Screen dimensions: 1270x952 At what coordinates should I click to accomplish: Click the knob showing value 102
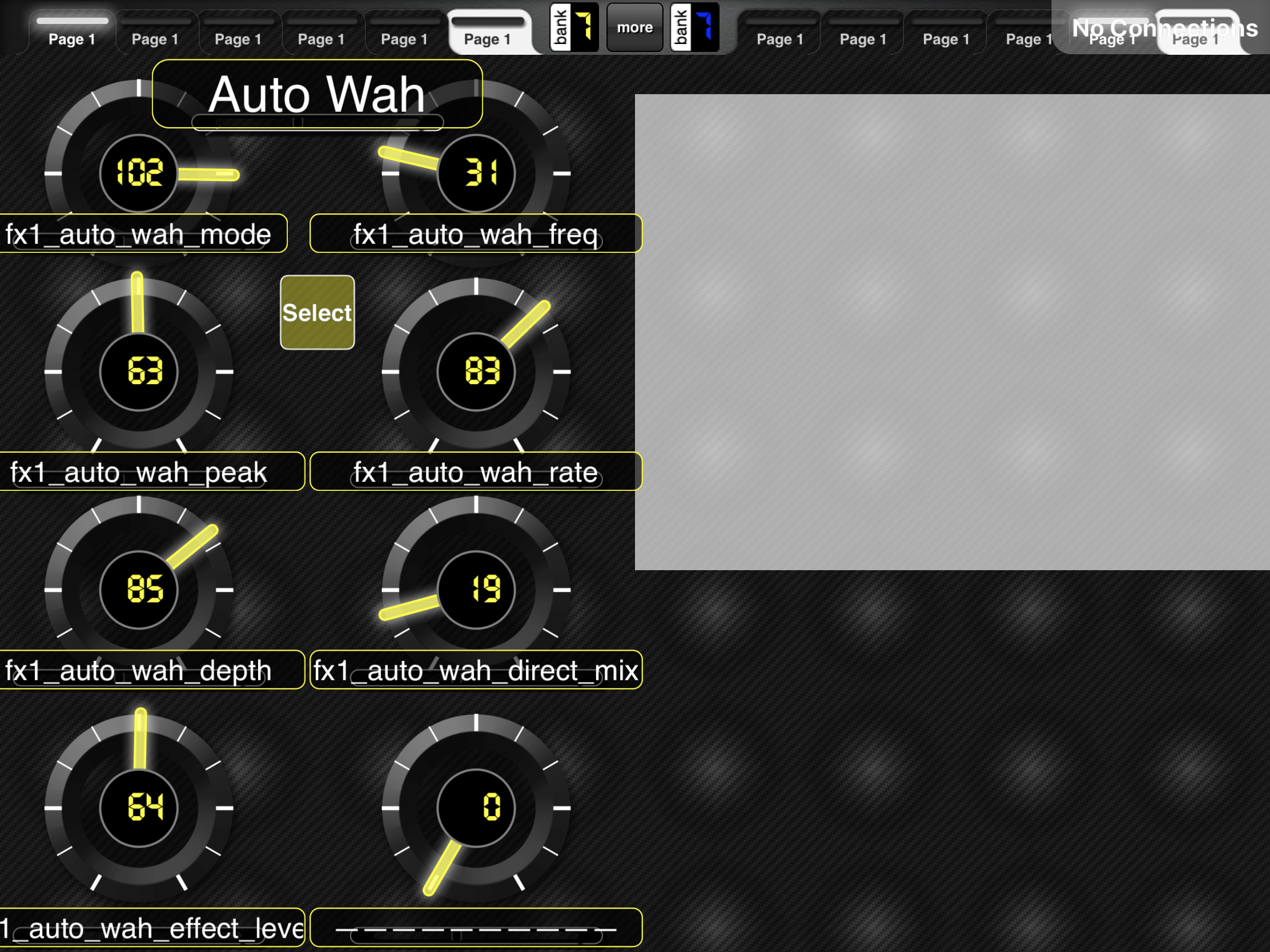pos(139,173)
